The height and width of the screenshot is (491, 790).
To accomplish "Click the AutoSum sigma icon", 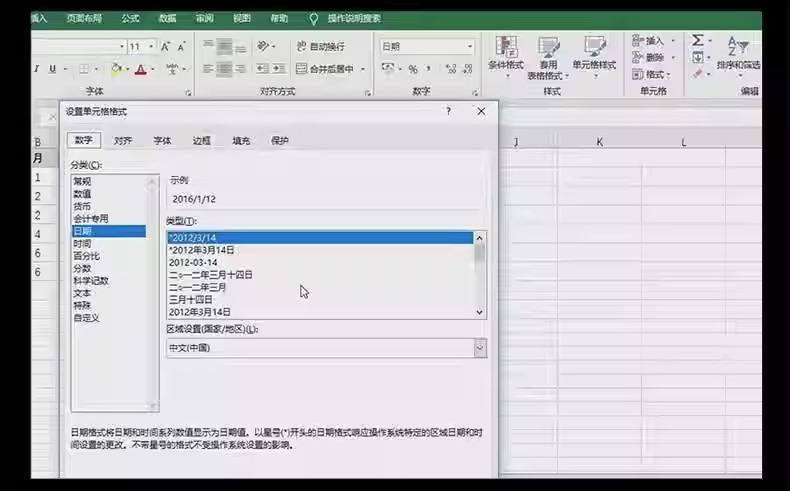I will pos(698,41).
